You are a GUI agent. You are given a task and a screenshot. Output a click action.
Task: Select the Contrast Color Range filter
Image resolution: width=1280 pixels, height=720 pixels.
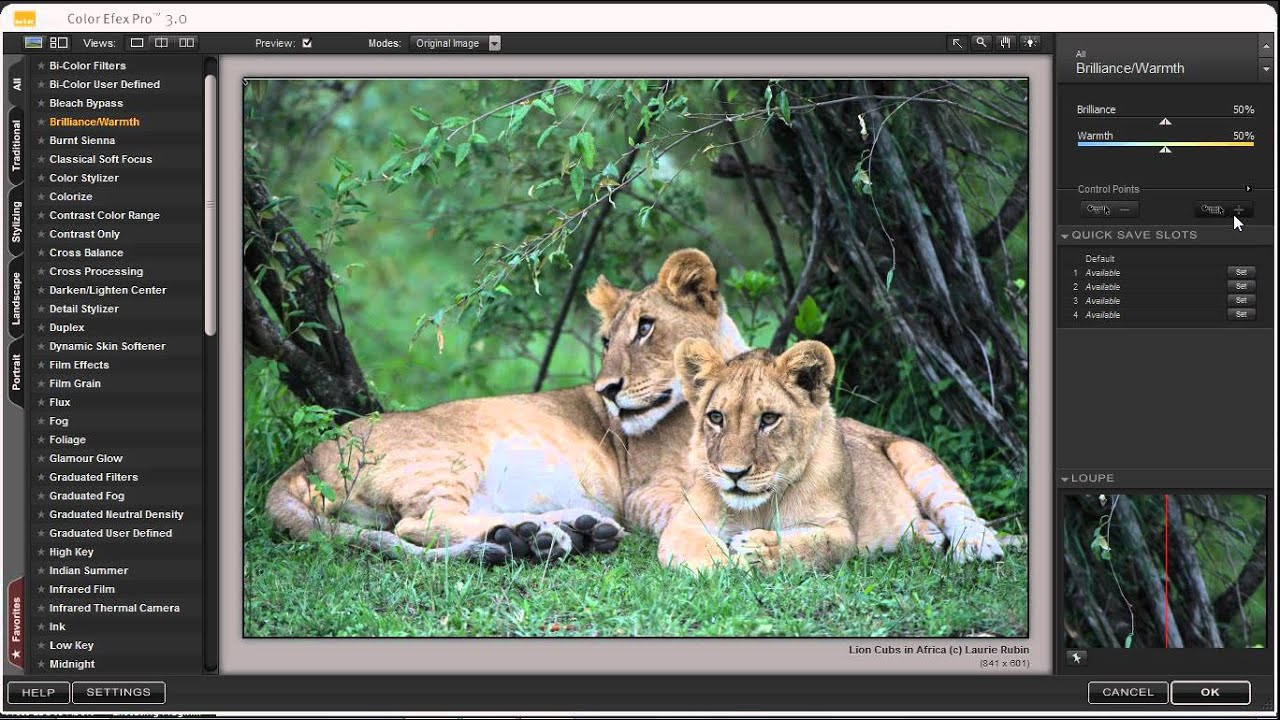point(104,216)
